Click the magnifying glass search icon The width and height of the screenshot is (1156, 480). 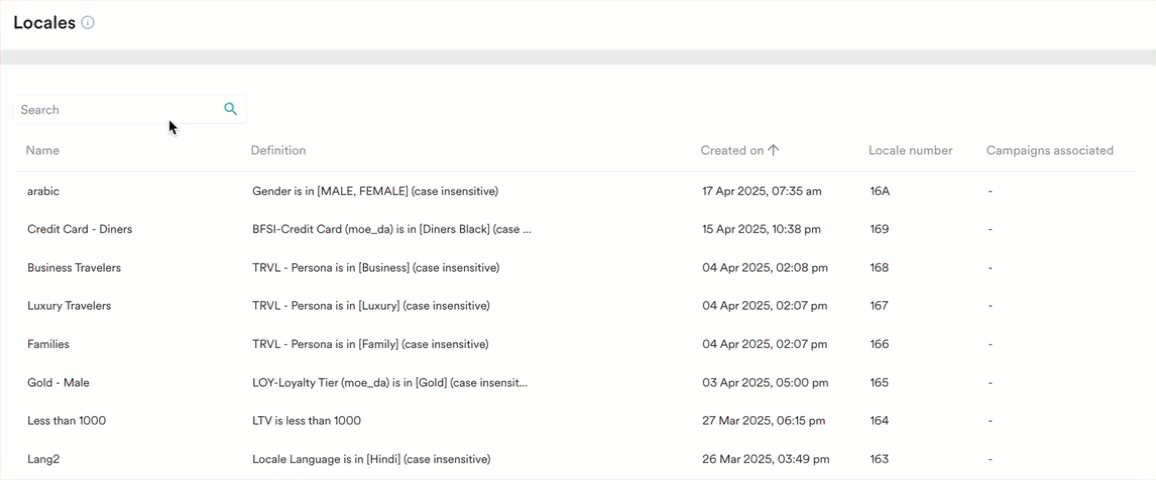point(231,109)
